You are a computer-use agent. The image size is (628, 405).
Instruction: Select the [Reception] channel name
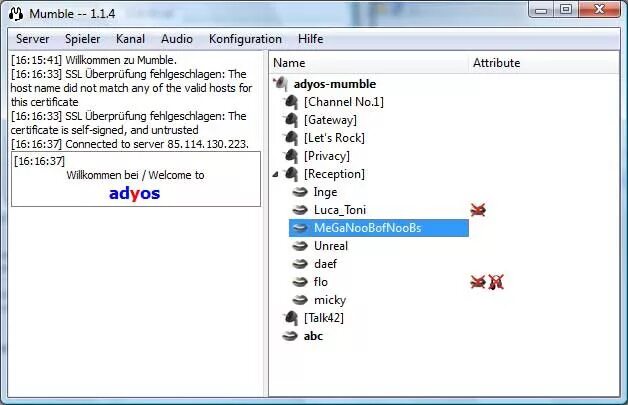(x=334, y=174)
